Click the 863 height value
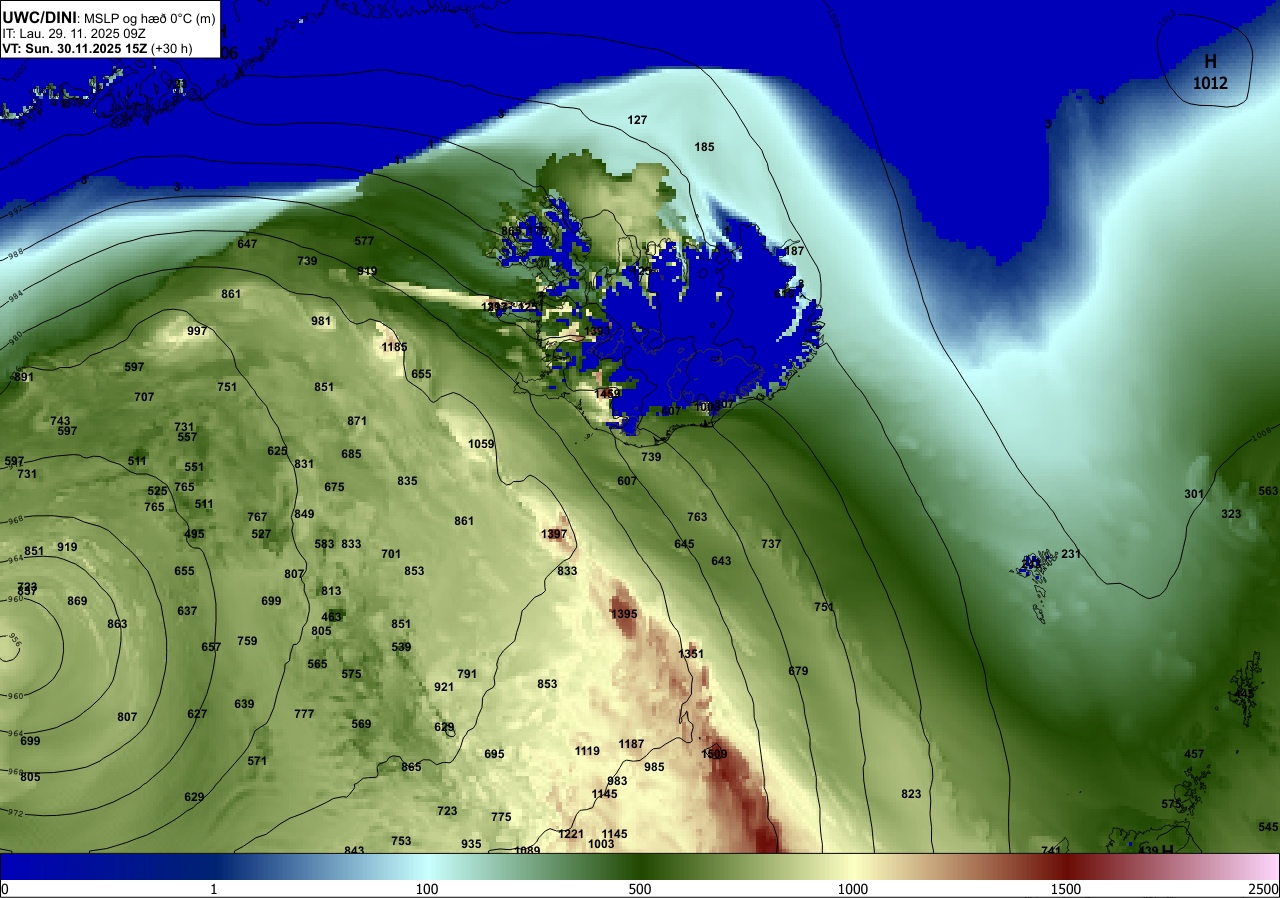This screenshot has width=1280, height=898. (117, 624)
